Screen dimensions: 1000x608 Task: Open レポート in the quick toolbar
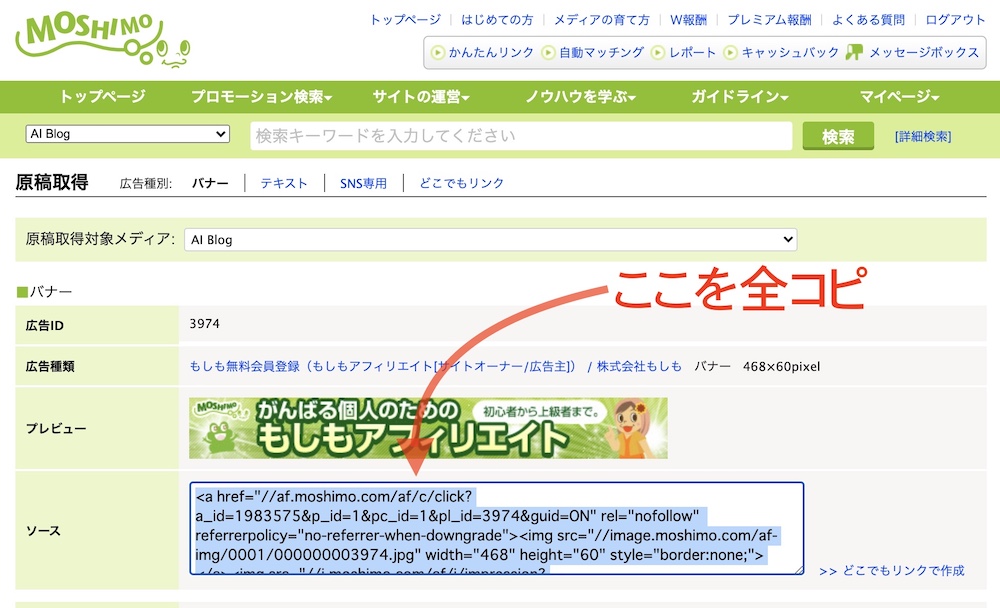693,52
